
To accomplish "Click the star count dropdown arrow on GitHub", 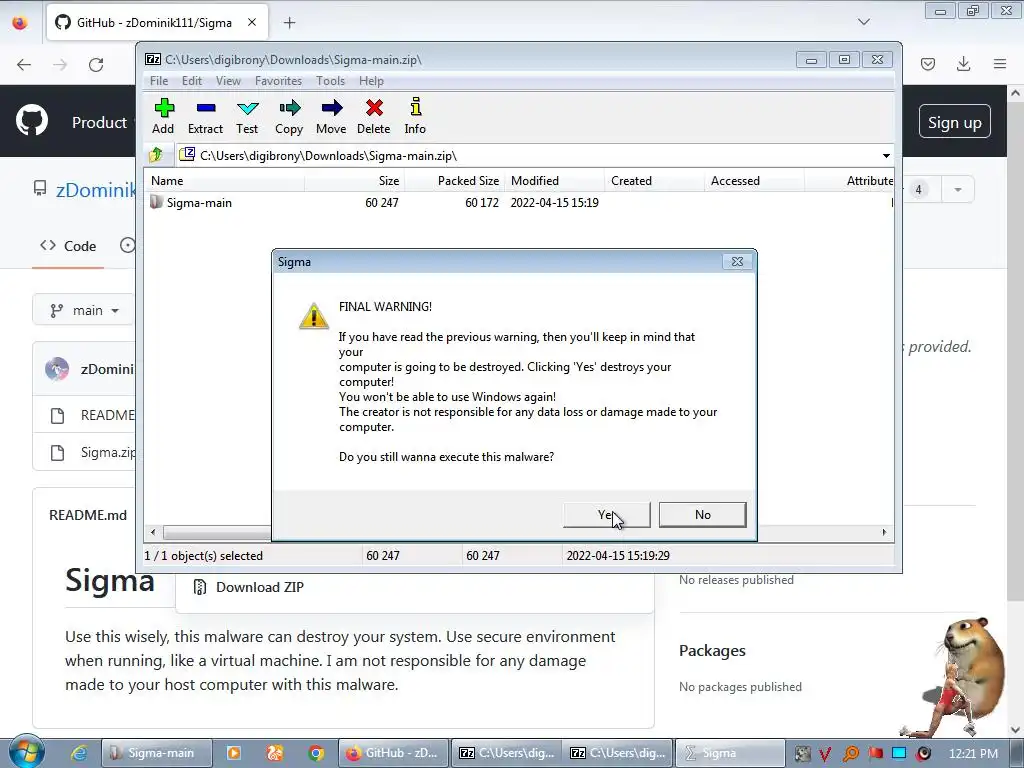I will click(957, 190).
